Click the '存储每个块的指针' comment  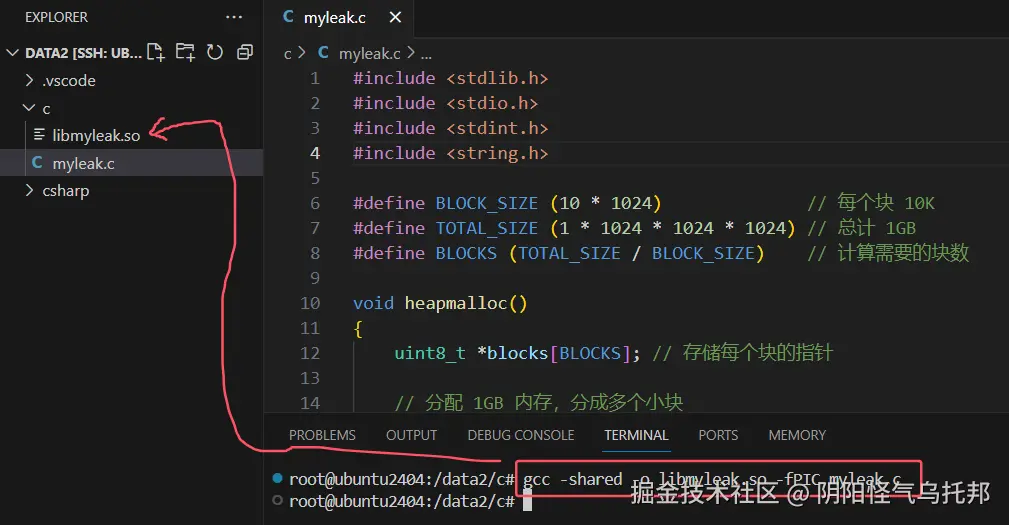743,353
